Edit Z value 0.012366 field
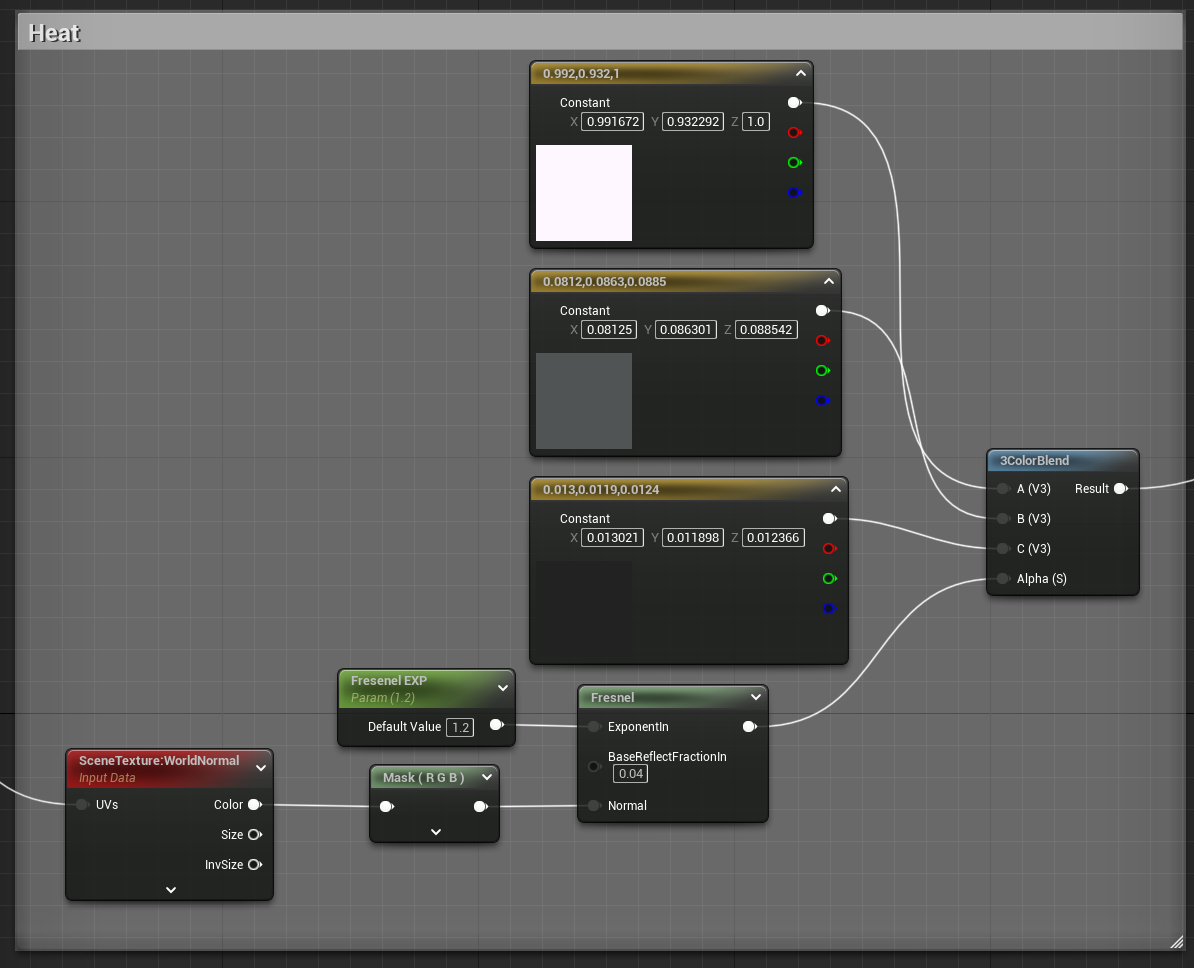Screen dimensions: 1194x968 pos(773,538)
